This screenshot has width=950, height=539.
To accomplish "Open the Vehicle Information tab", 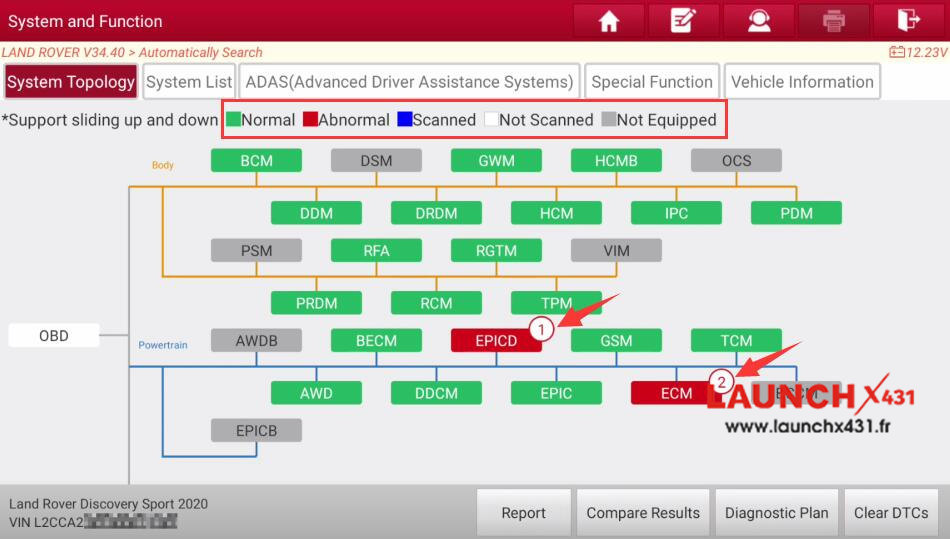I will [x=802, y=82].
